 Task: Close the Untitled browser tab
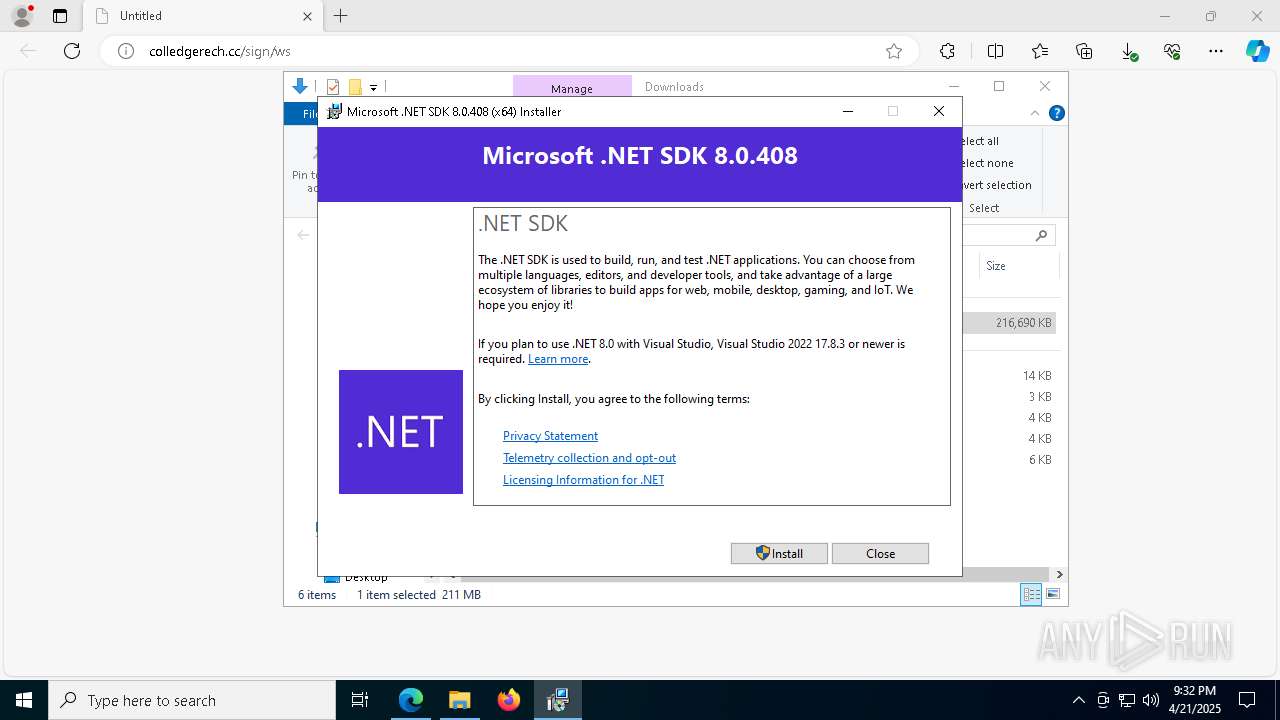308,16
